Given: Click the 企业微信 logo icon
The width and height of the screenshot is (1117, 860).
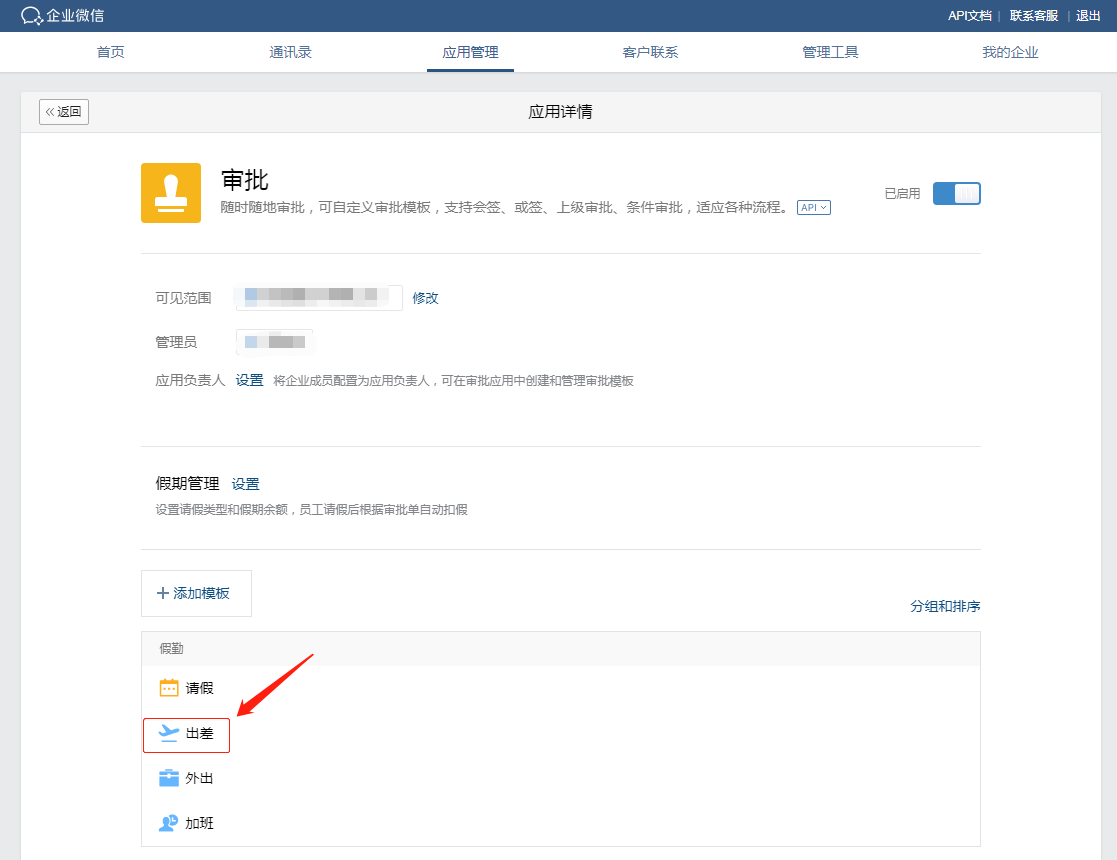Looking at the screenshot, I should pos(32,16).
